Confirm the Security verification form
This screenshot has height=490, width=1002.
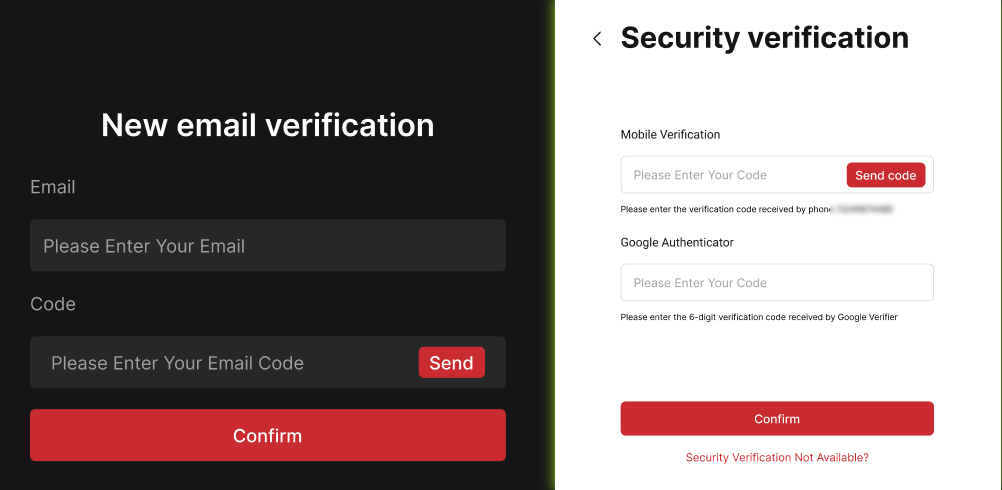tap(777, 419)
